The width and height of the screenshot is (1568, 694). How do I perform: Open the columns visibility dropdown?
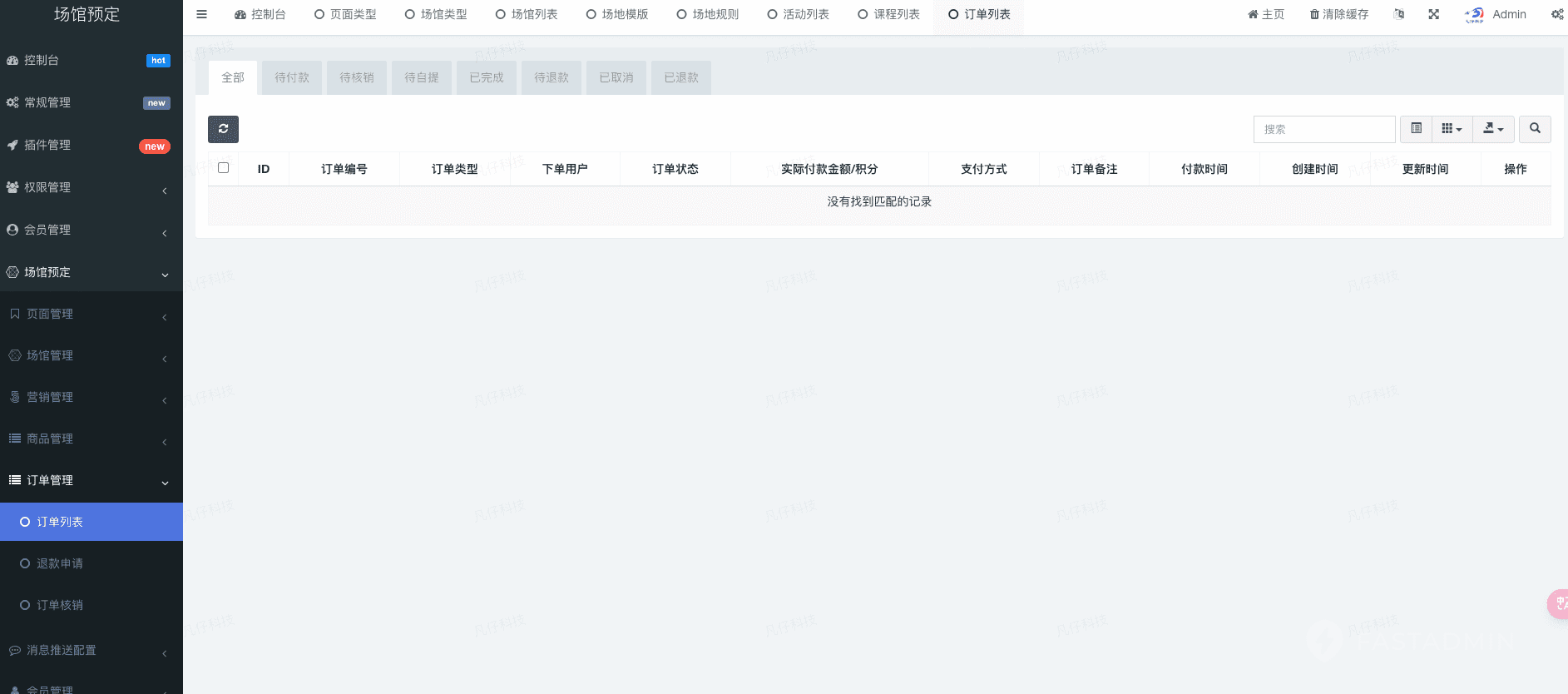pos(1452,129)
